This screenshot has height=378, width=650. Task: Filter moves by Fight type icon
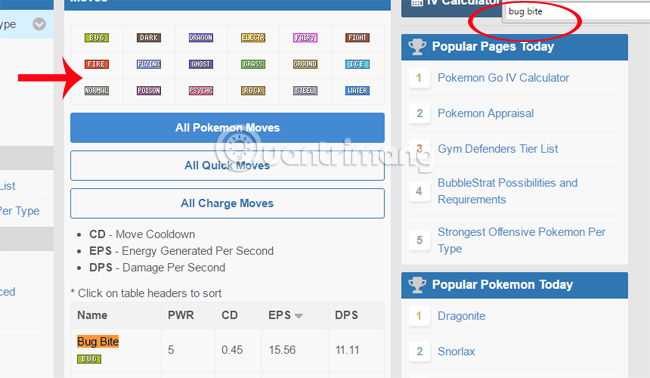point(357,38)
